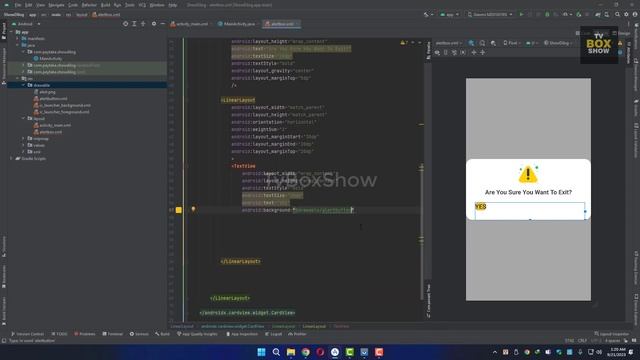Image resolution: width=640 pixels, height=360 pixels.
Task: Open Project panel options gear
Action: click(154, 24)
